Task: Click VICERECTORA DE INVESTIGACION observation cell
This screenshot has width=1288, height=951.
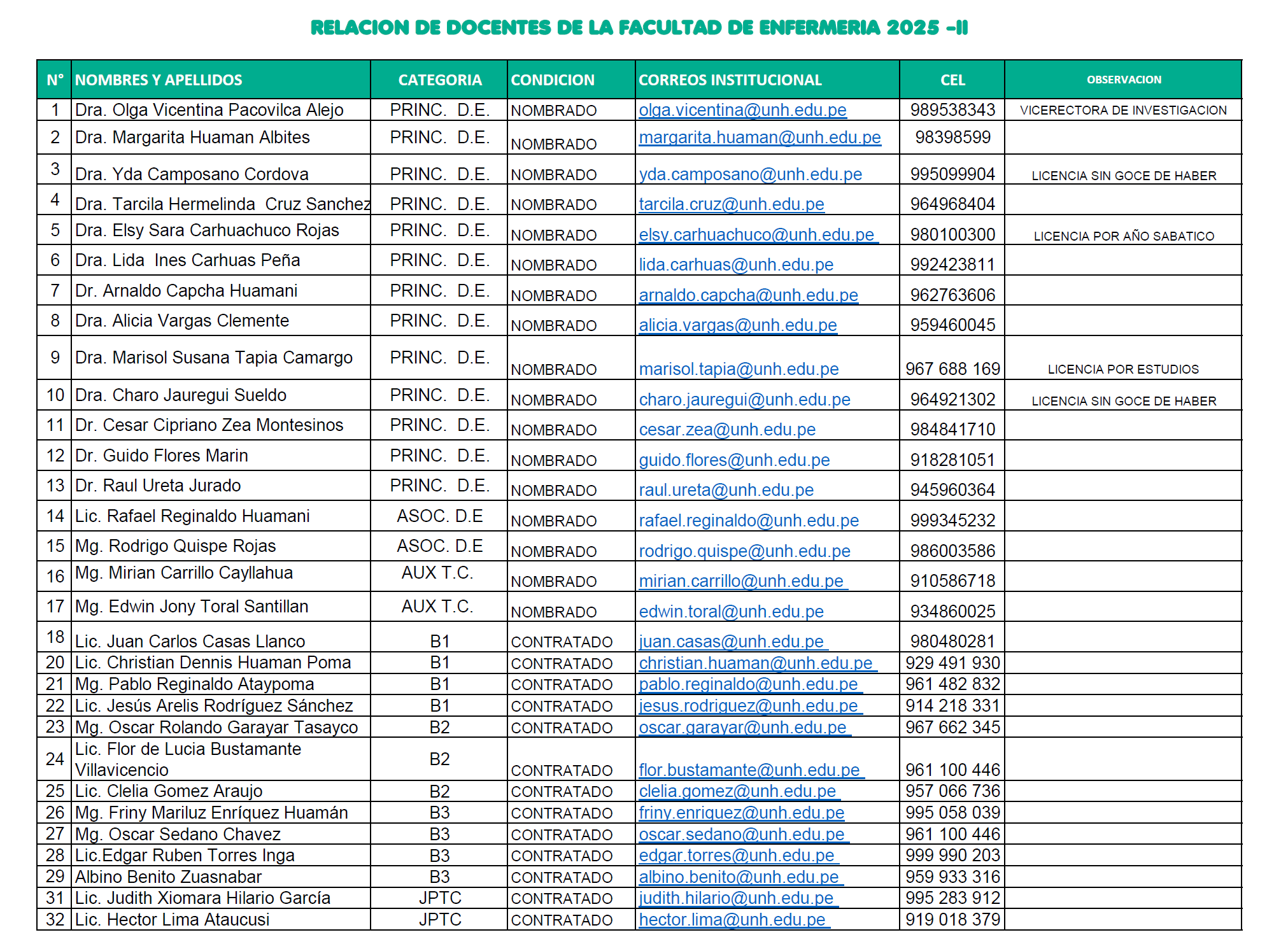Action: (1123, 110)
